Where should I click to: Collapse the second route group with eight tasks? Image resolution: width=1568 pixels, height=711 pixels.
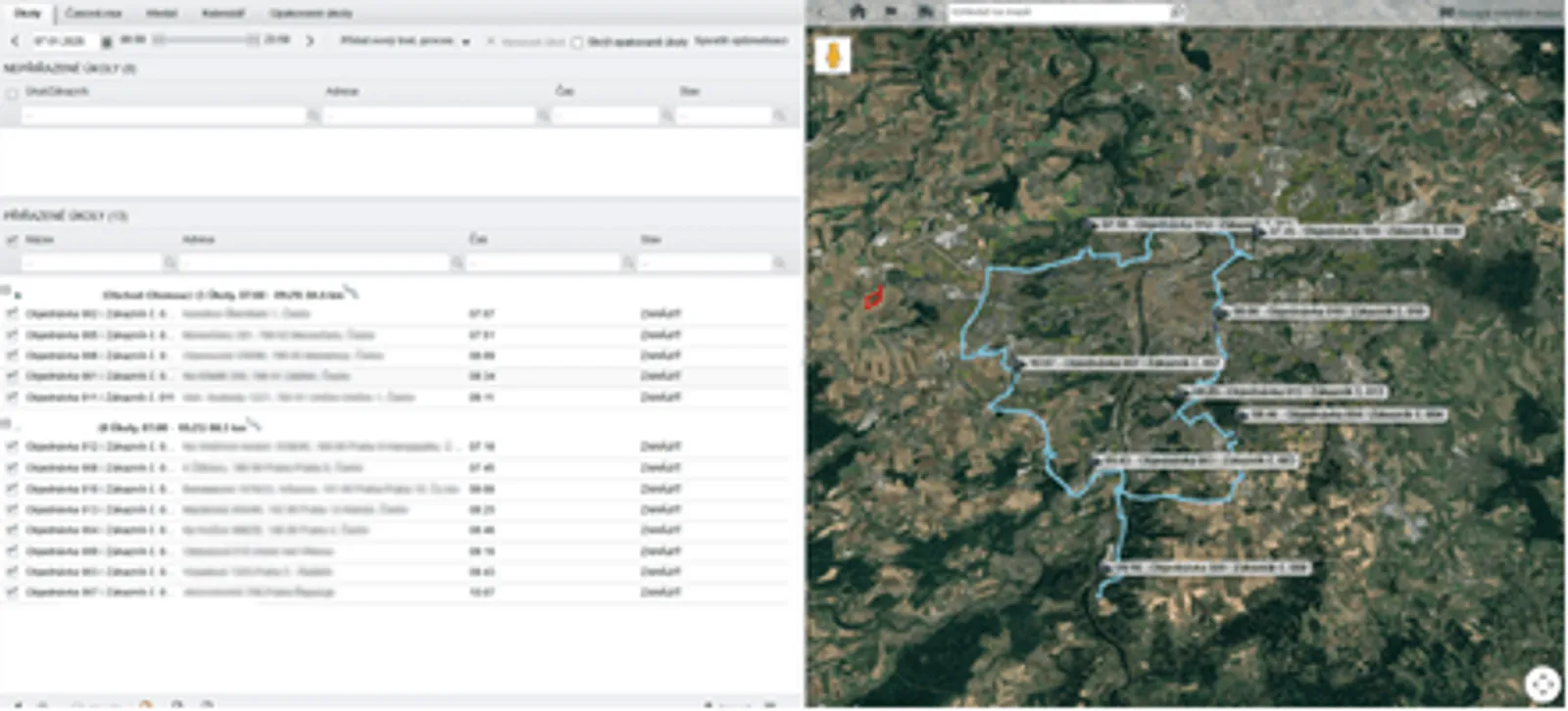point(7,424)
